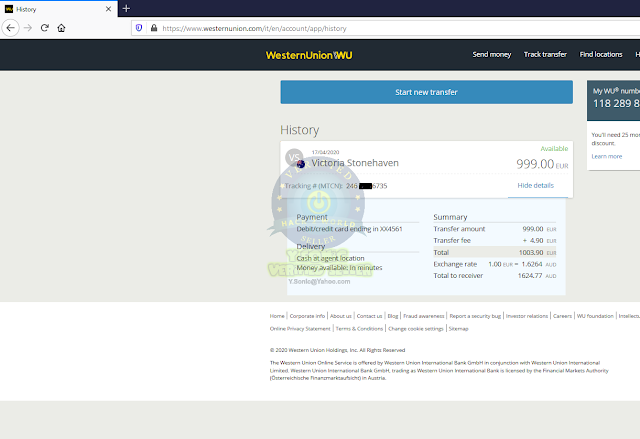Click the VS recipient avatar circle

(294, 157)
